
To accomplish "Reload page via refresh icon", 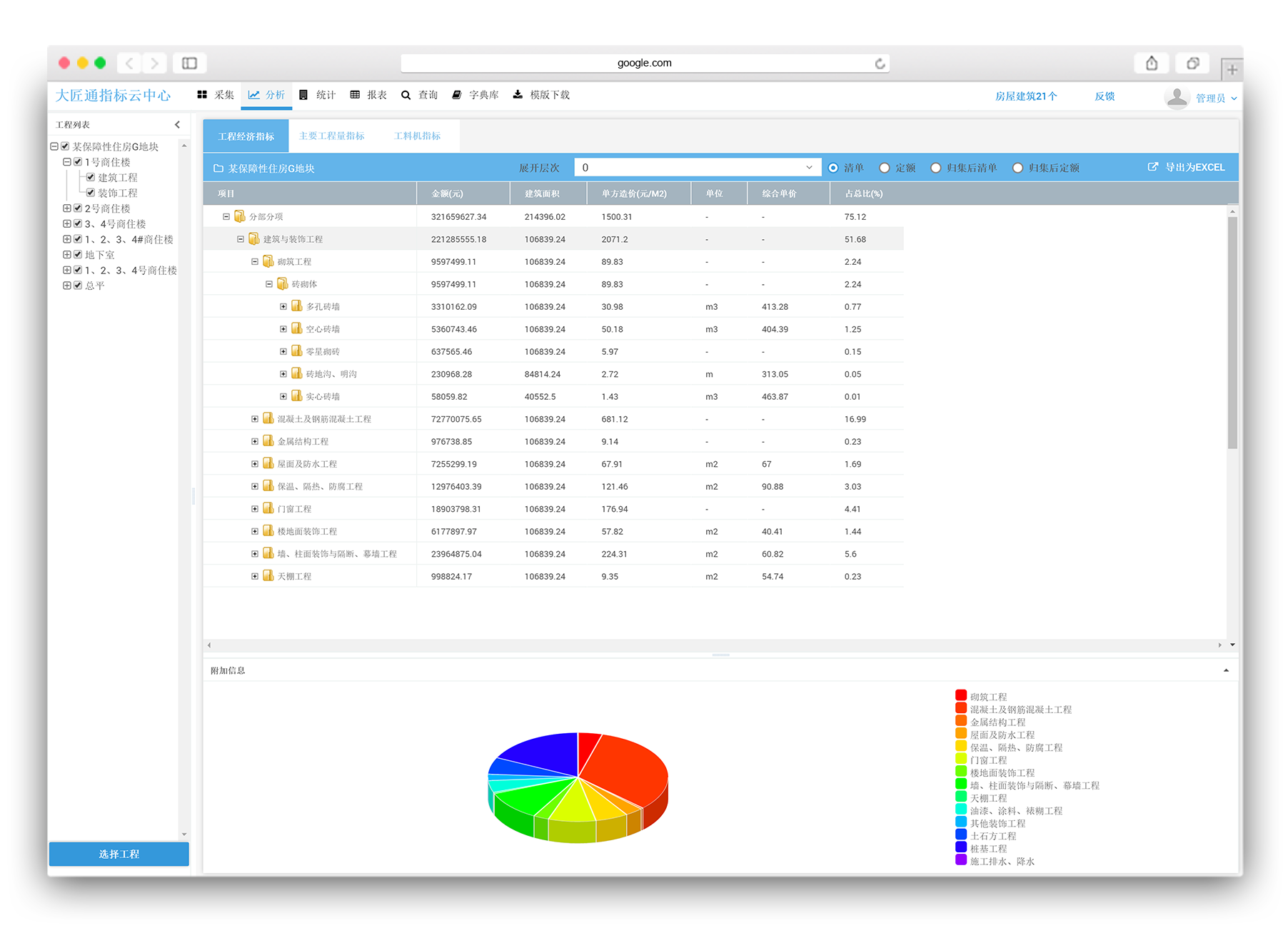I will (880, 64).
